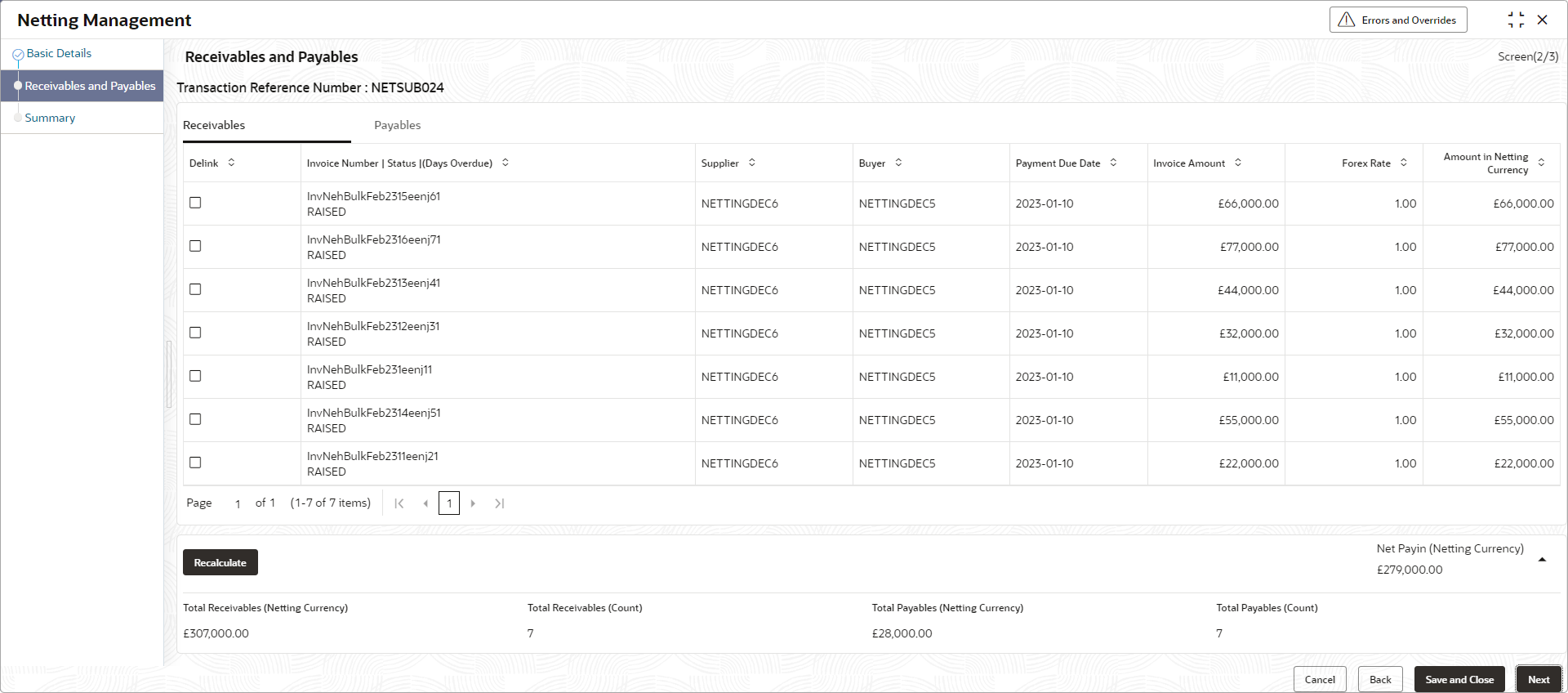Click invoice number InvNehBulkFeb2314eenj51

coord(373,413)
